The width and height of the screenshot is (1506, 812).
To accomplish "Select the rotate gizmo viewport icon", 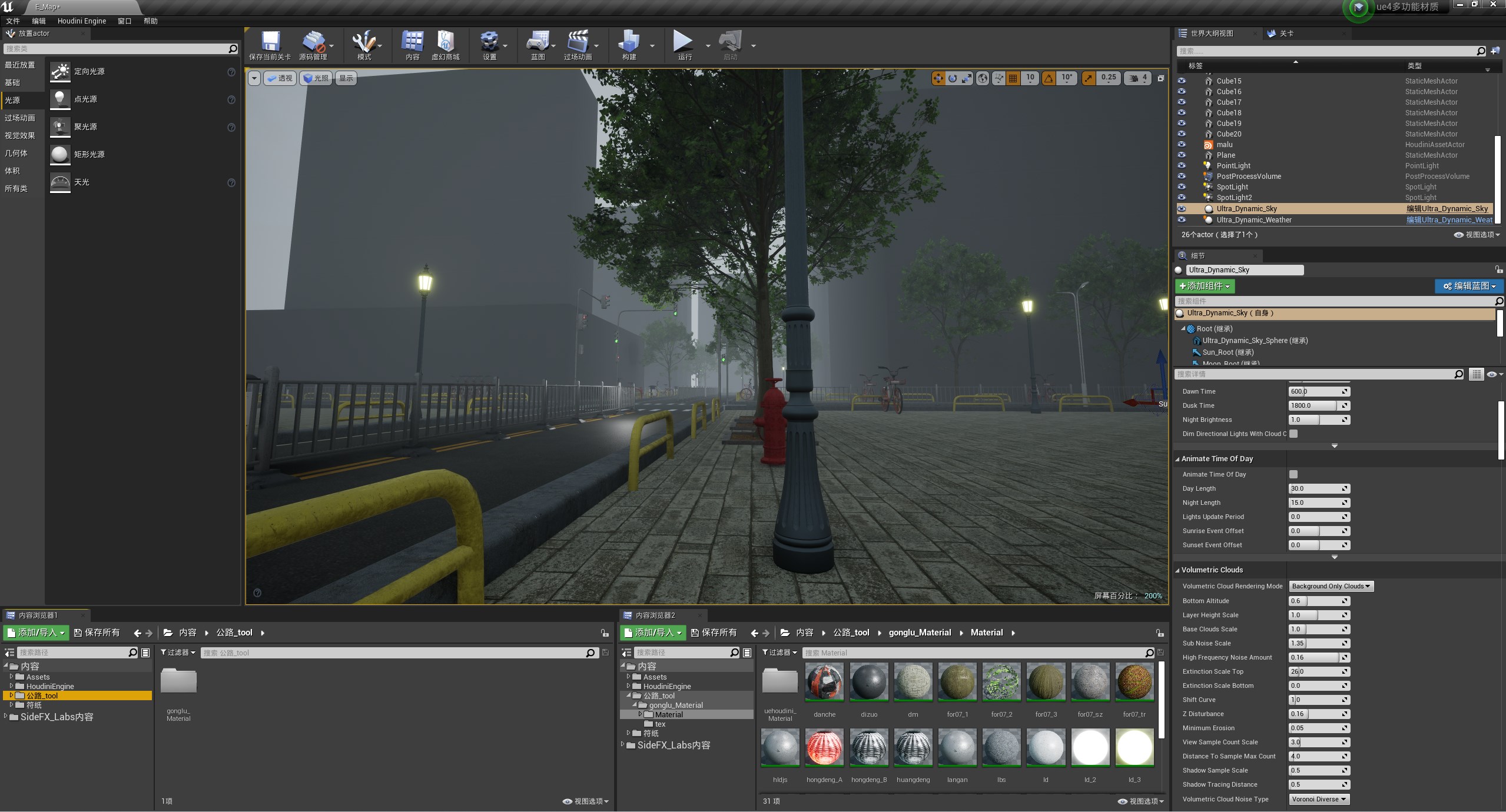I will click(953, 78).
